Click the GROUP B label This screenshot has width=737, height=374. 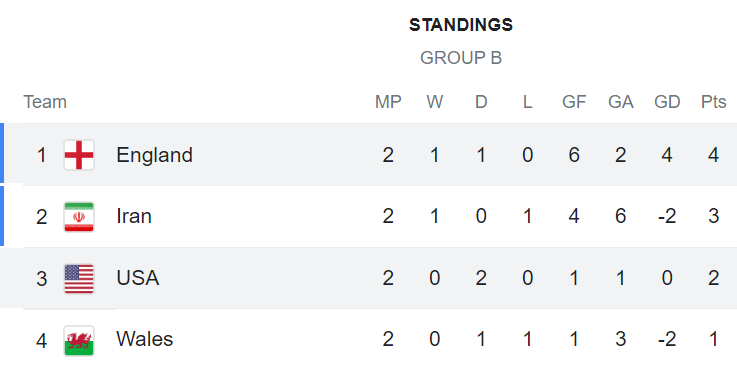click(x=461, y=58)
